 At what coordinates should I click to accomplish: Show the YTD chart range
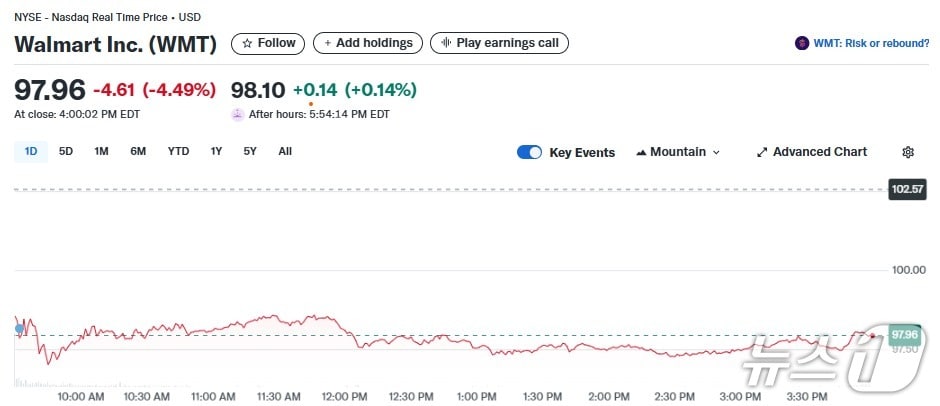click(178, 152)
